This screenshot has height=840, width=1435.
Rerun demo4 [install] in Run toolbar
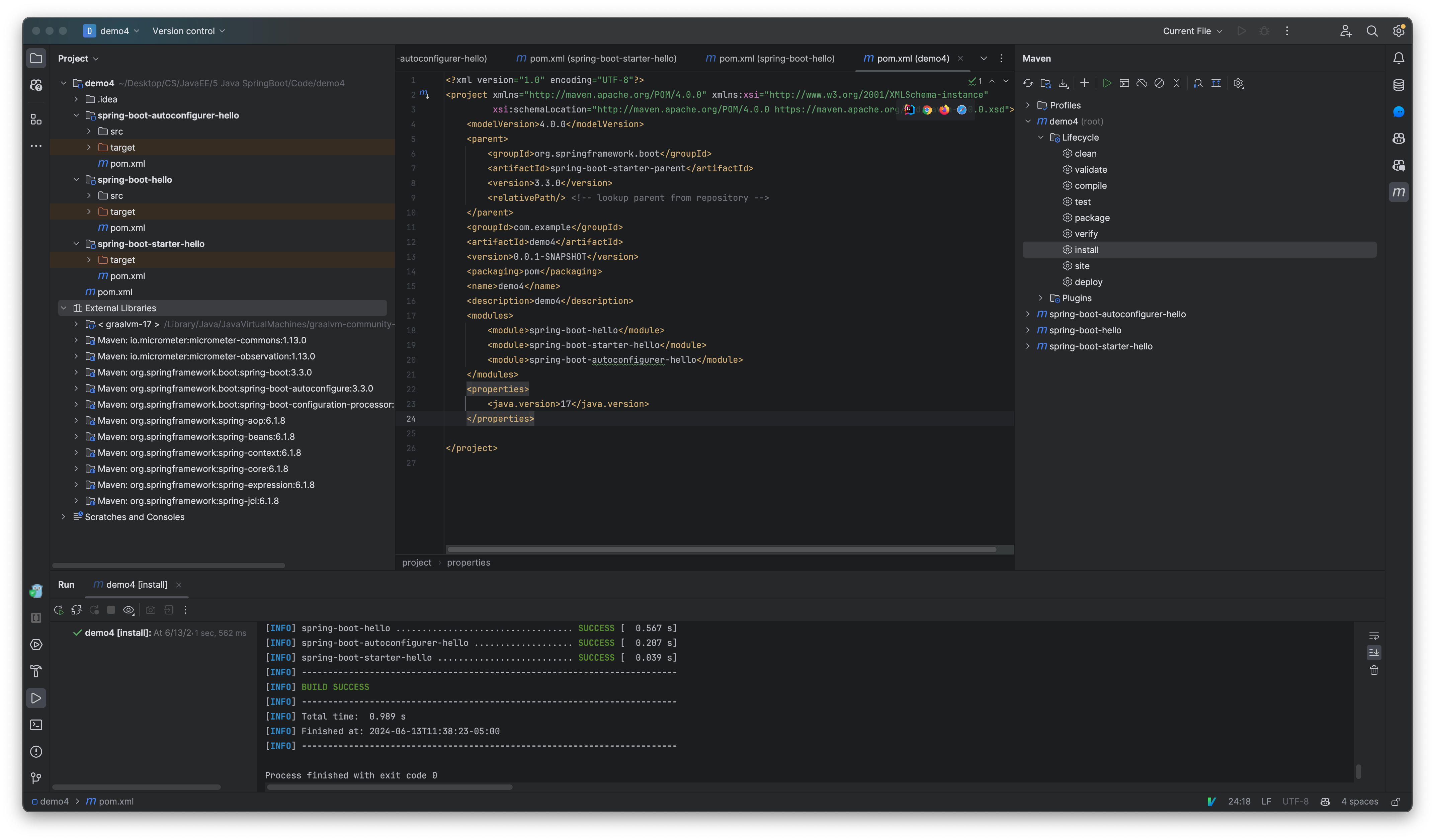[59, 610]
